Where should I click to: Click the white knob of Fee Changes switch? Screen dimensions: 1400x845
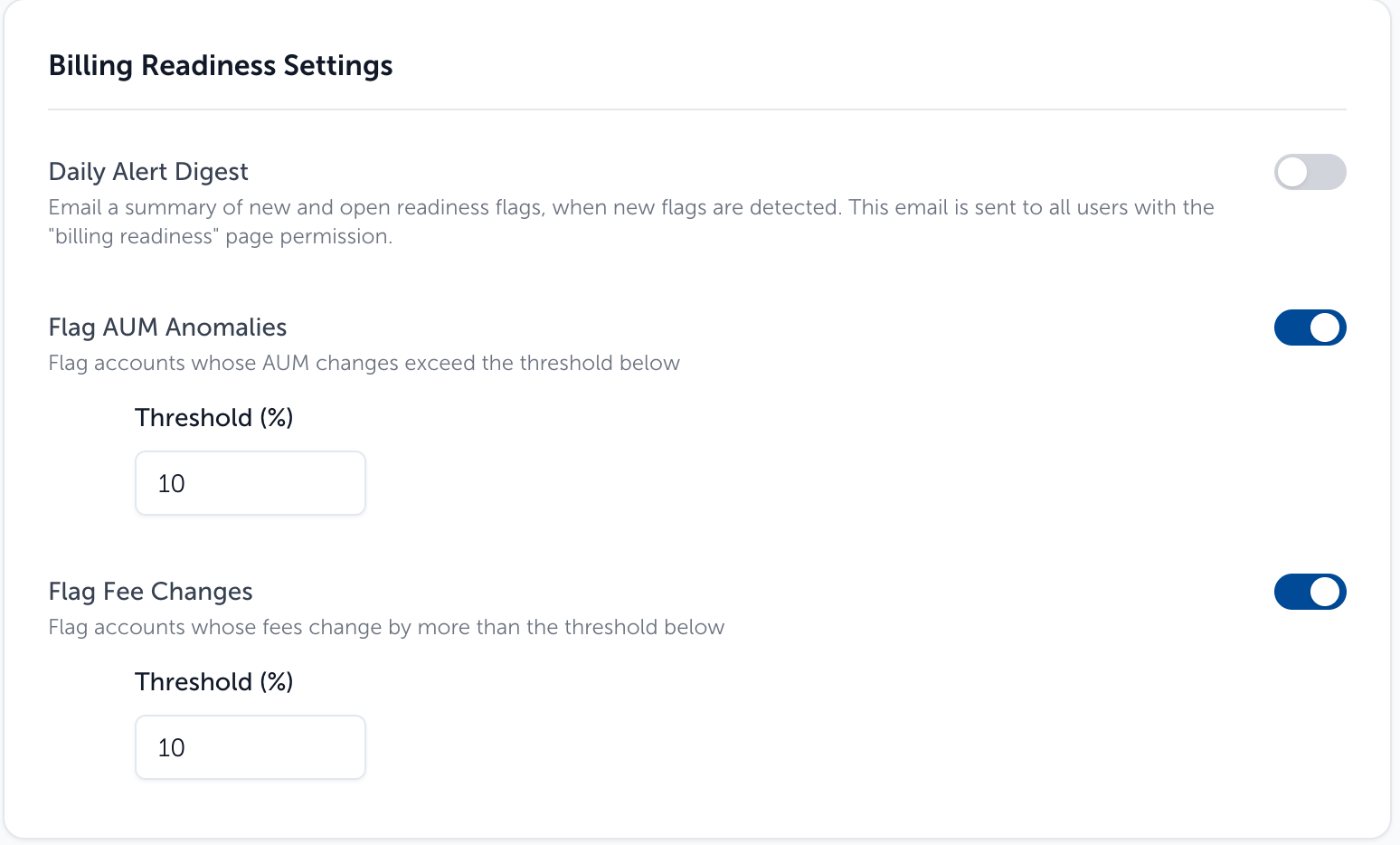click(1325, 592)
